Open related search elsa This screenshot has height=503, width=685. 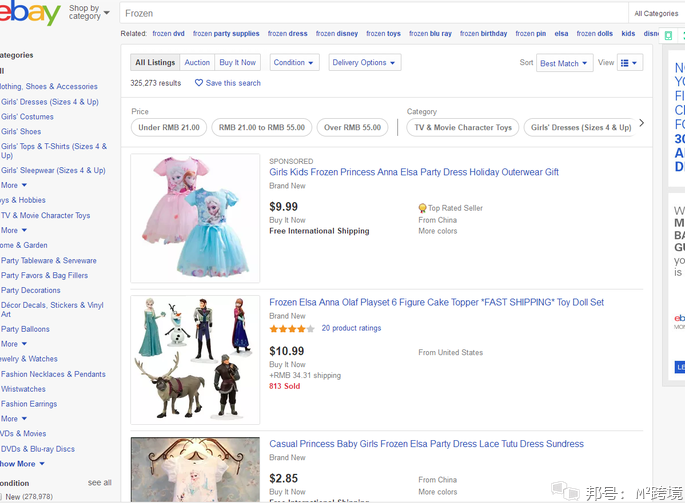[561, 34]
